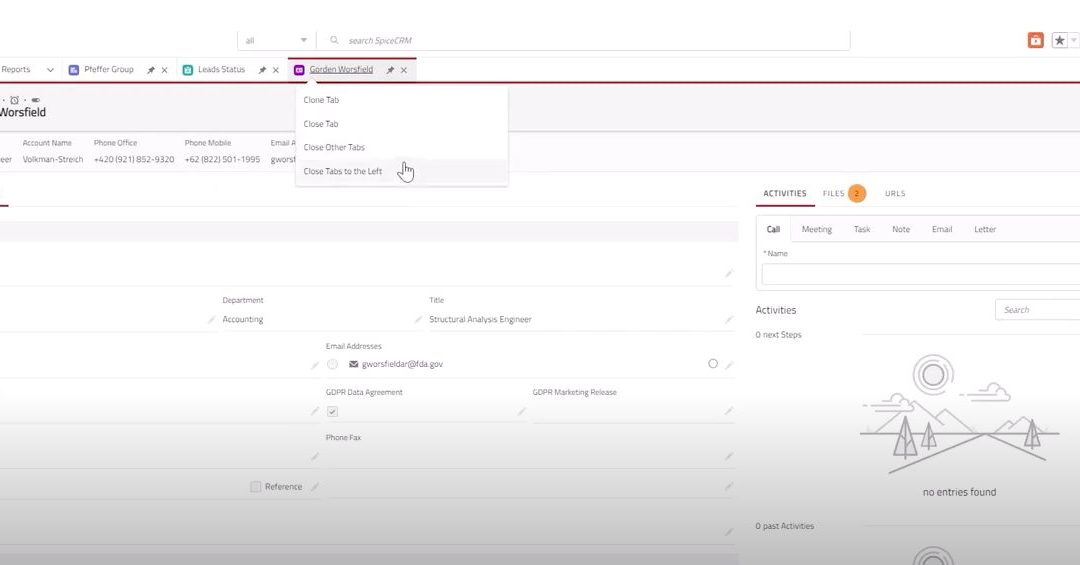The width and height of the screenshot is (1080, 565).
Task: Open the URLs panel tab
Action: point(895,194)
